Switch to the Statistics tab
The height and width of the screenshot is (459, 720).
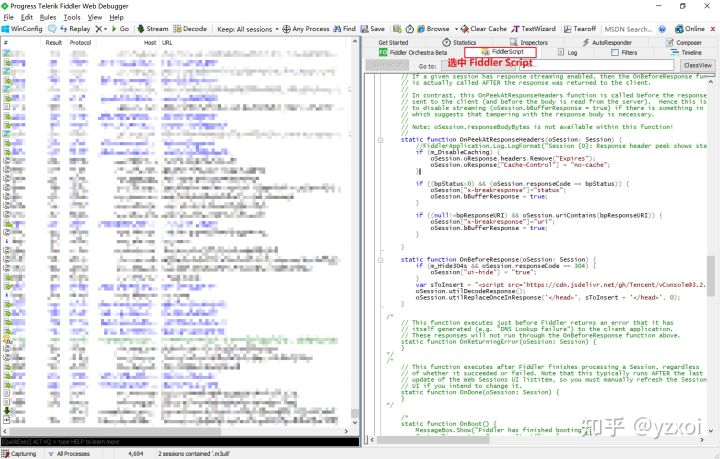(459, 42)
